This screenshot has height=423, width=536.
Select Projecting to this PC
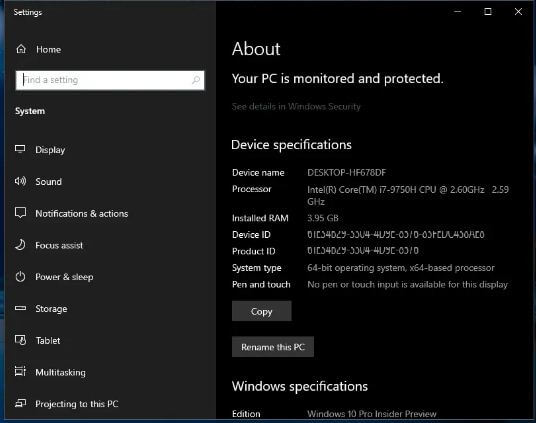77,404
